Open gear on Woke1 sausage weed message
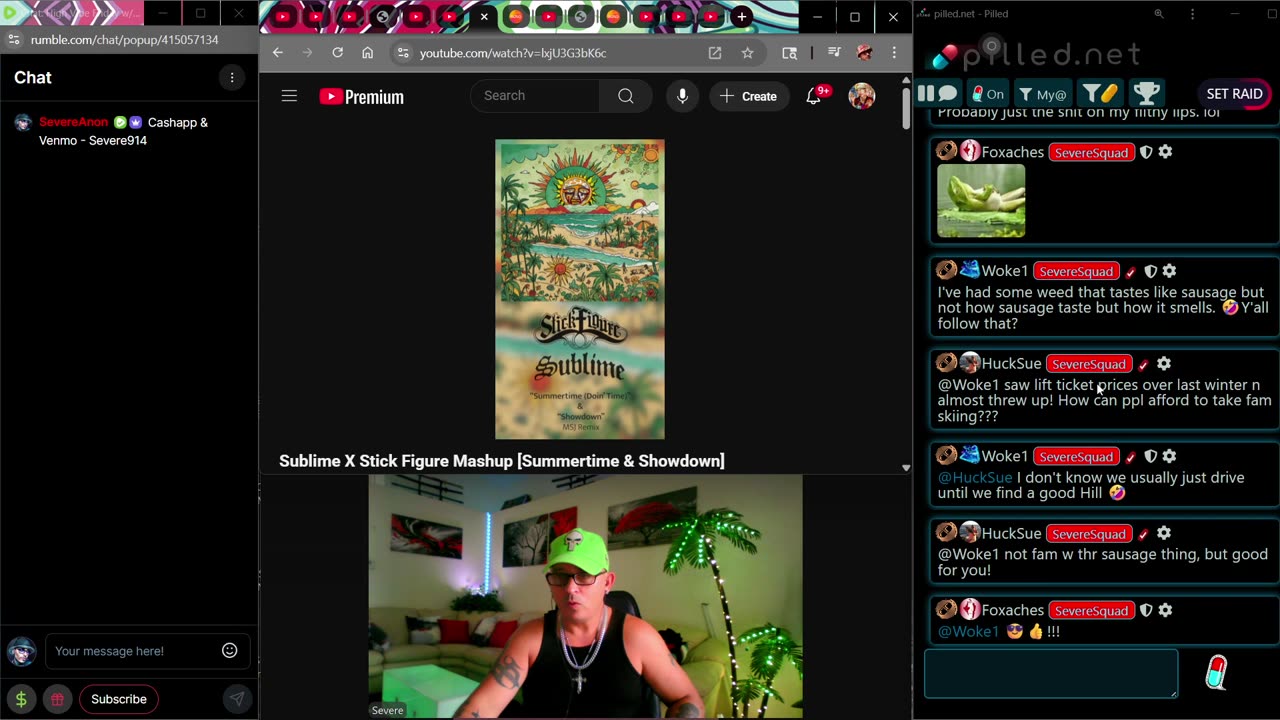This screenshot has height=720, width=1280. coord(1169,271)
